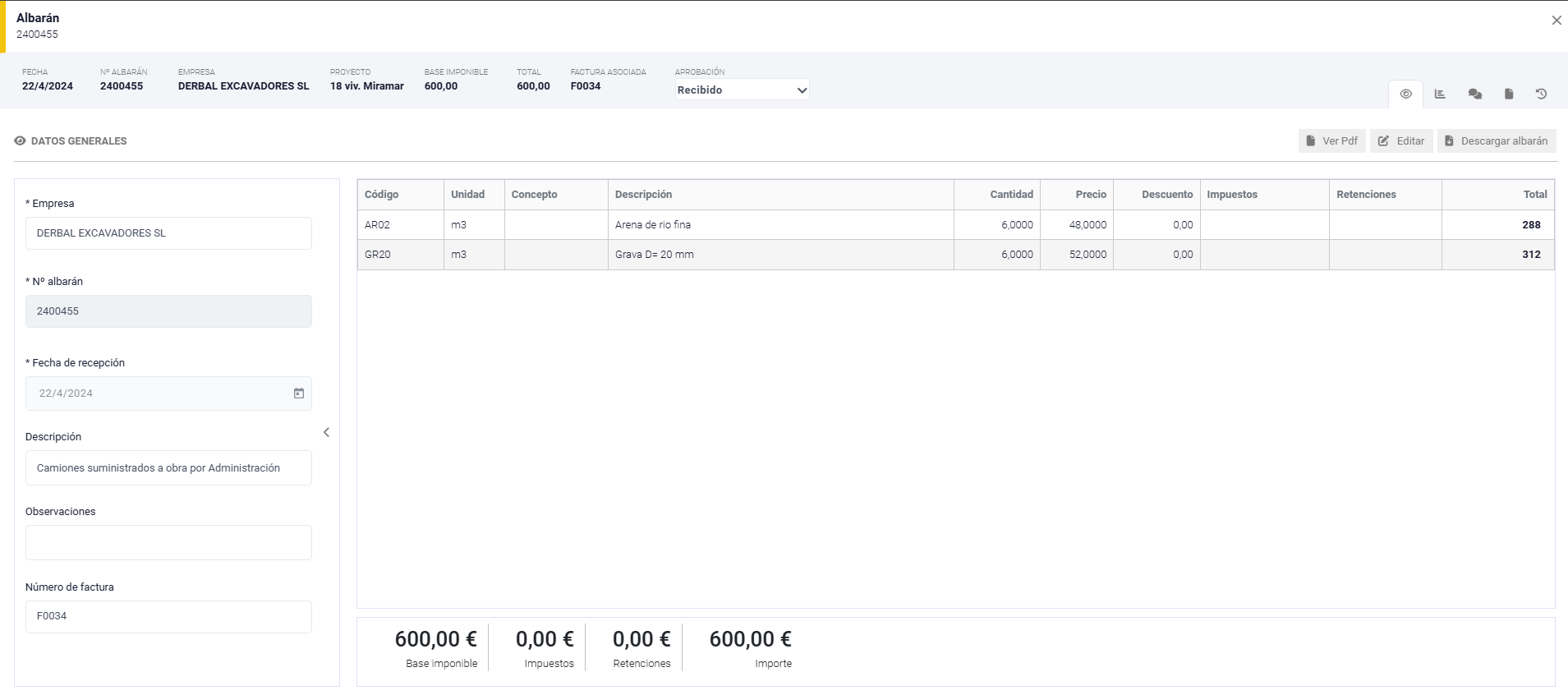The width and height of the screenshot is (1568, 695).
Task: Open the eye icon general data tab
Action: pos(1405,94)
